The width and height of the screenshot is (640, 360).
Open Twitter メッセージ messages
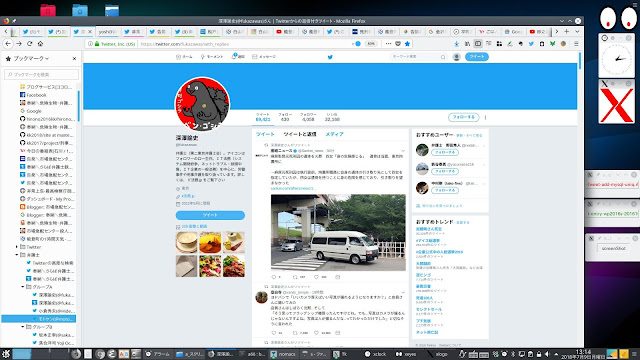pos(264,57)
